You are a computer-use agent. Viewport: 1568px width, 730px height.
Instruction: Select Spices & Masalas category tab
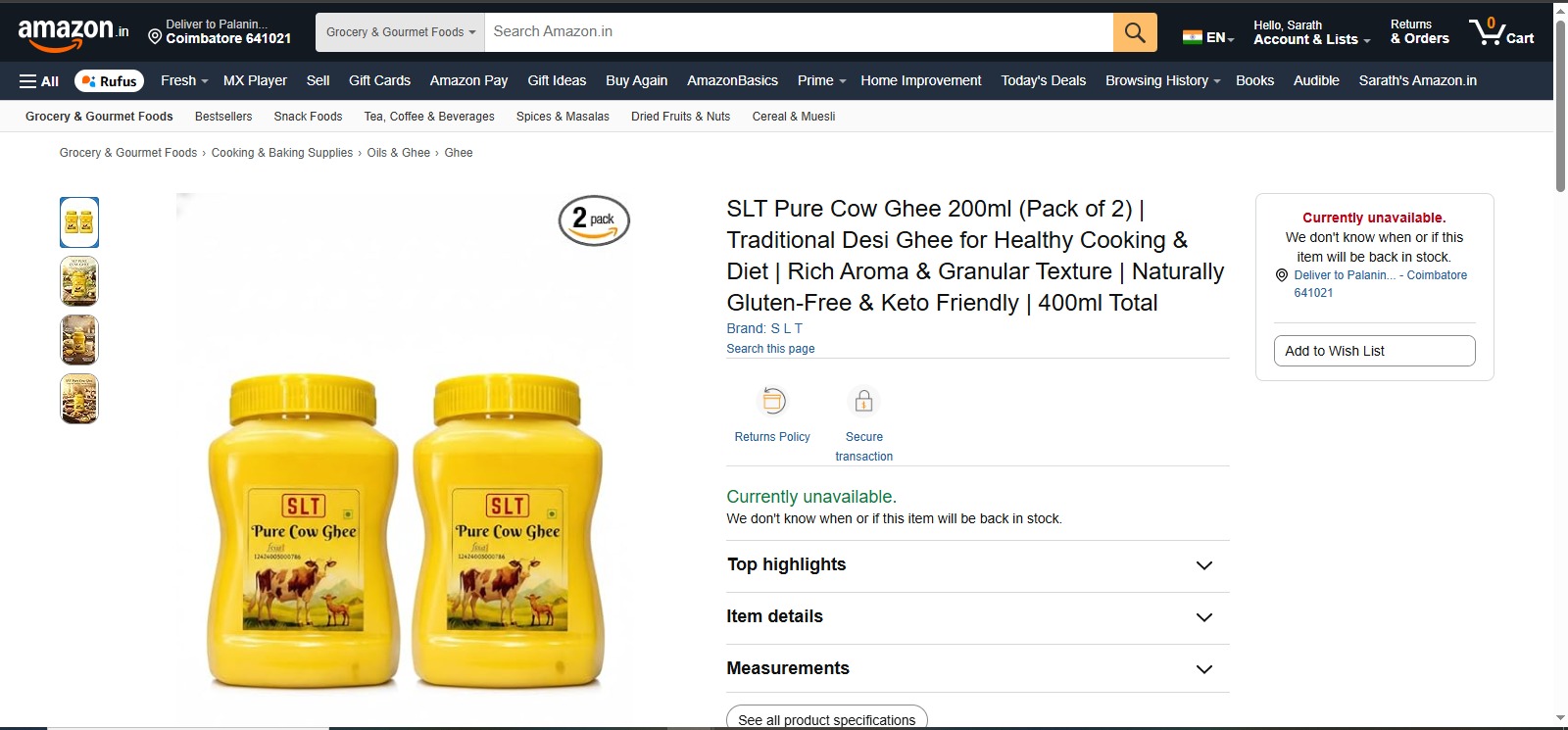pos(563,117)
